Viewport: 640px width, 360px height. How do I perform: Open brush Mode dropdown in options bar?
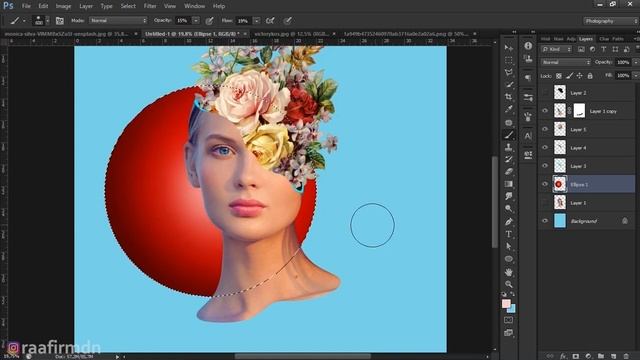[x=118, y=20]
